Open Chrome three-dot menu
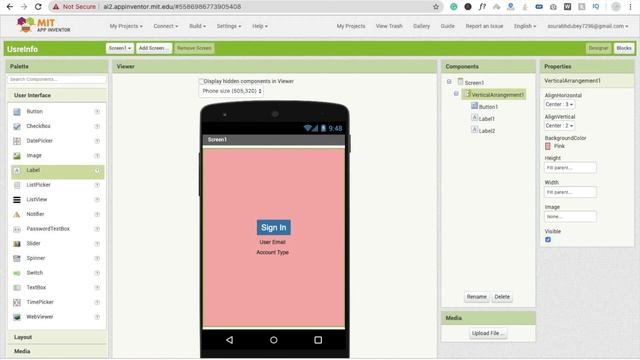 (x=631, y=7)
